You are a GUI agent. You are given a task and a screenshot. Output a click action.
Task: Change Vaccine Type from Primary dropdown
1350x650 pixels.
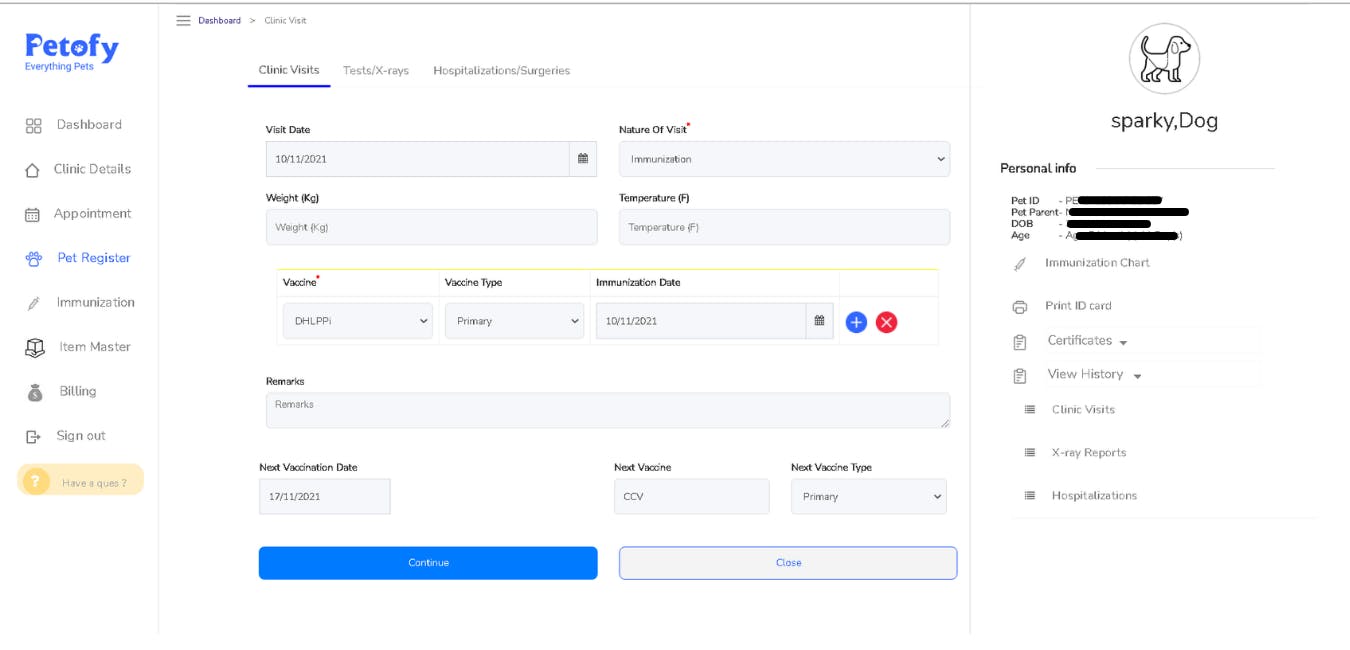(514, 320)
